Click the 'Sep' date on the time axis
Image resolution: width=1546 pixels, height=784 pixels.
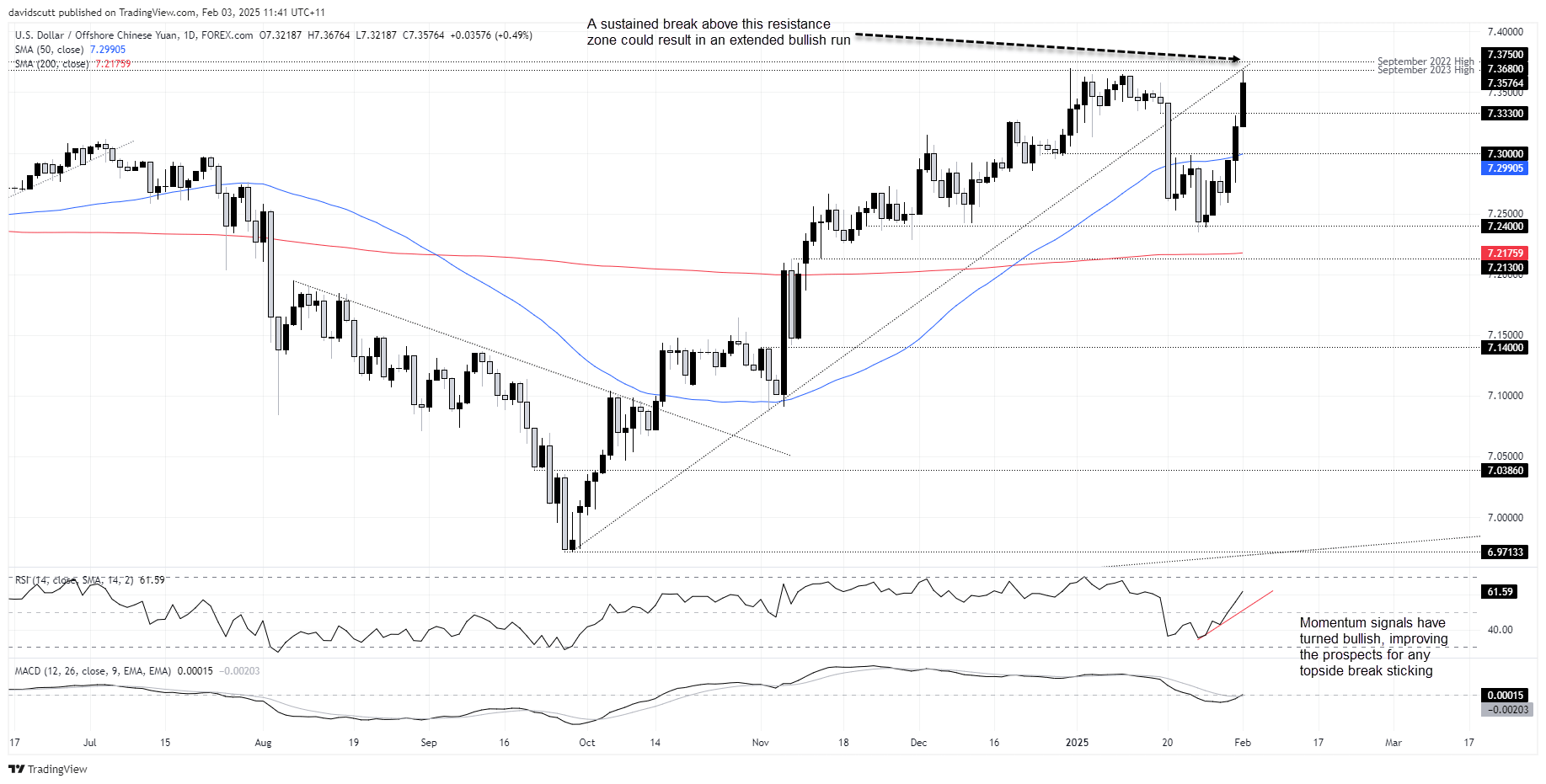[429, 743]
